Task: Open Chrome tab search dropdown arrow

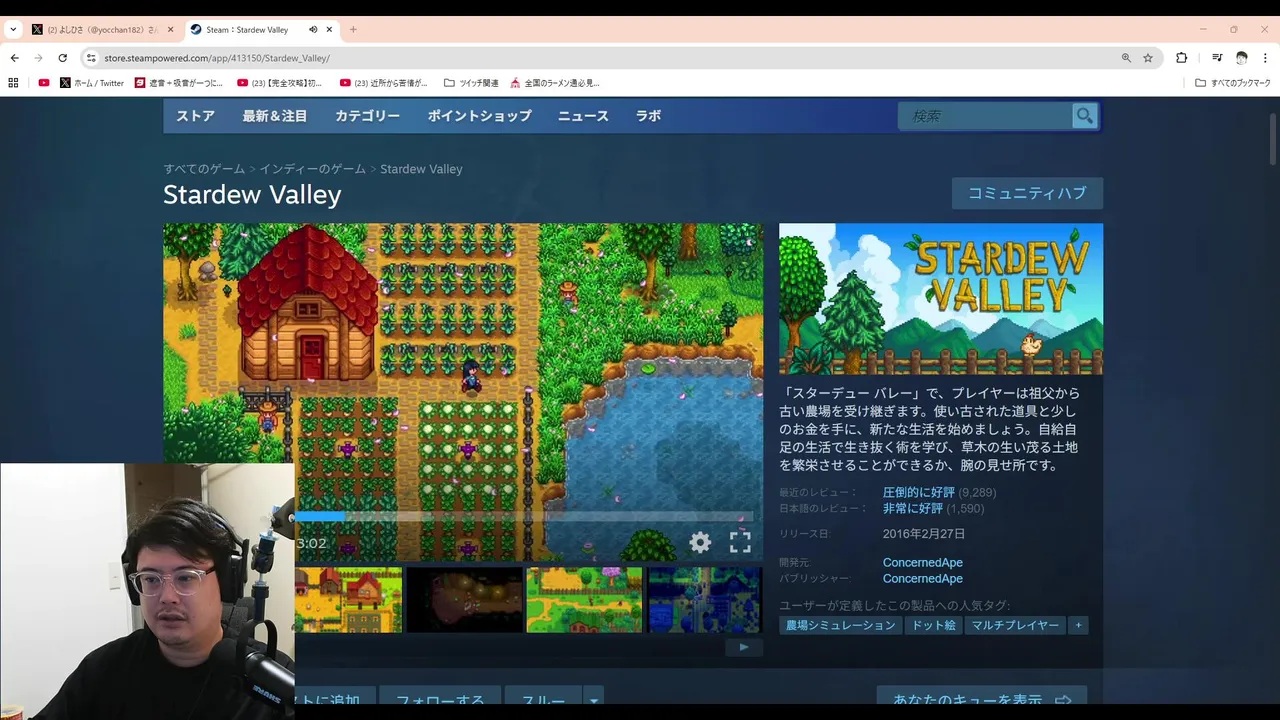Action: click(x=13, y=30)
